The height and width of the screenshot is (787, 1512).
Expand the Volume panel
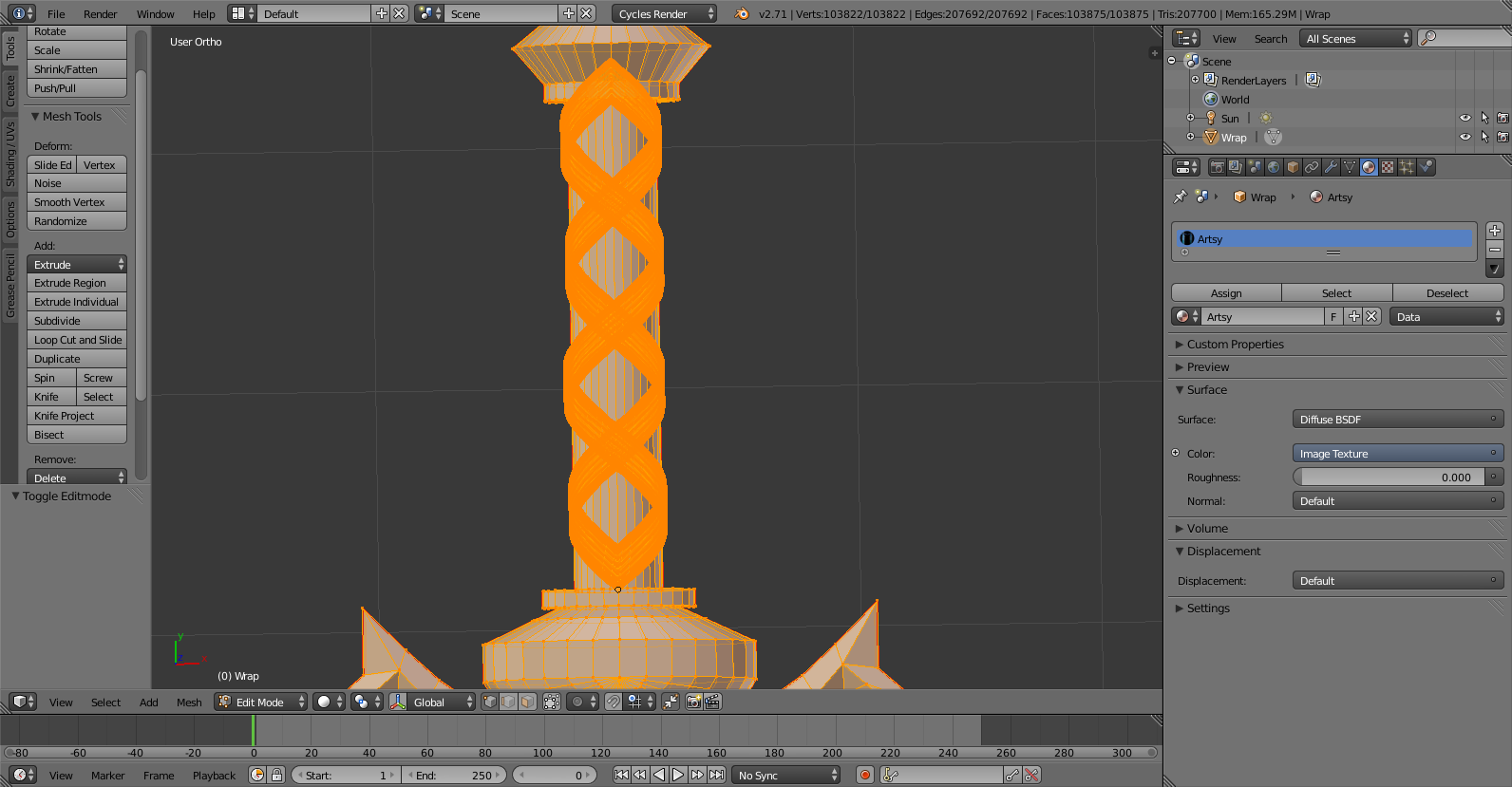point(1207,528)
